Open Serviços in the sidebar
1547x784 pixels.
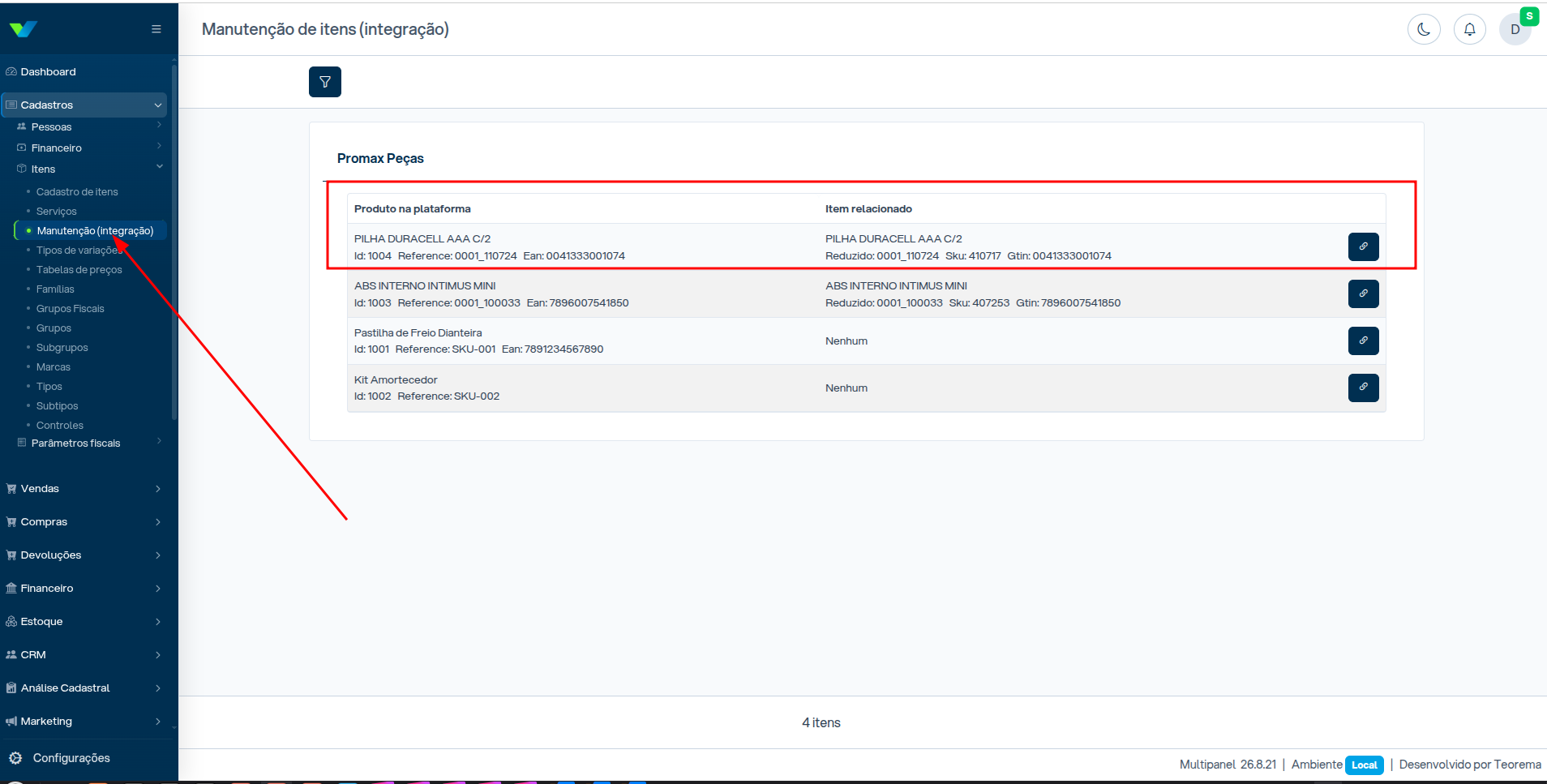coord(57,212)
